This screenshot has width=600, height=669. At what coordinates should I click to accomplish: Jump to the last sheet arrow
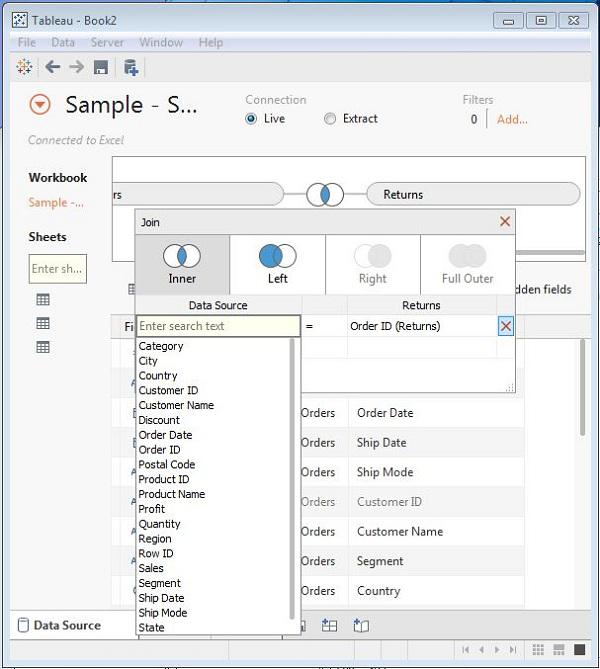pyautogui.click(x=513, y=649)
